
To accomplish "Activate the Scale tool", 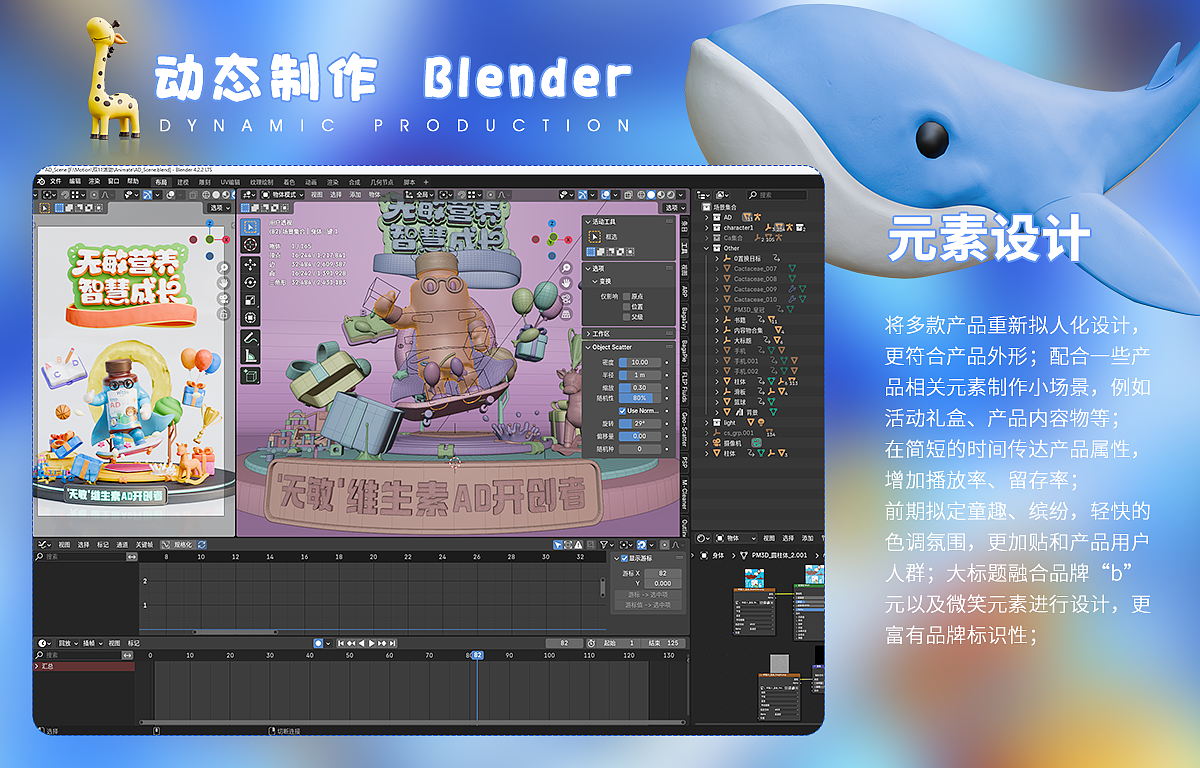I will pos(250,299).
